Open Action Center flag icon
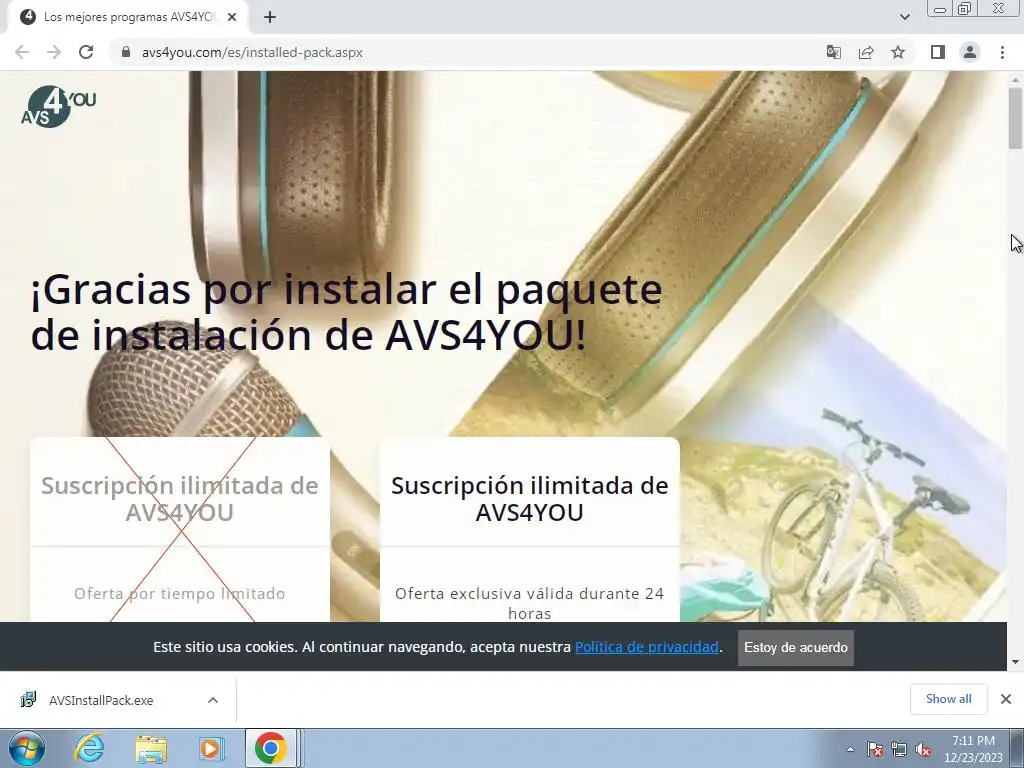Screen dimensions: 1024x768 click(875, 750)
